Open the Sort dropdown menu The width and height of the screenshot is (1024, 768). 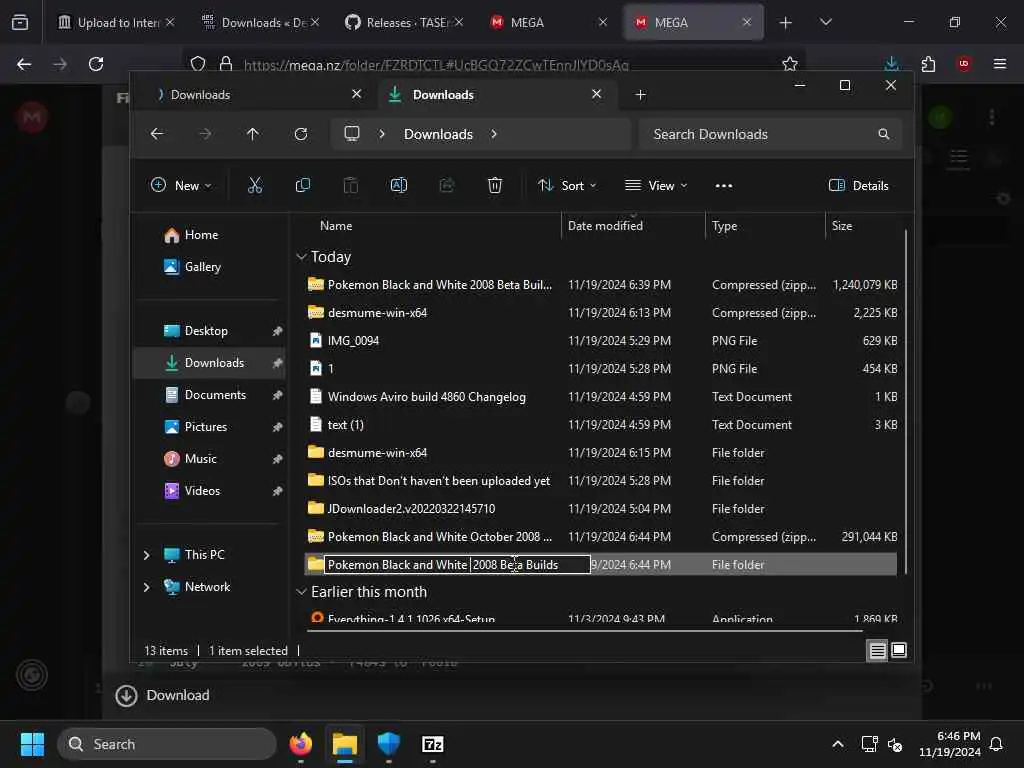(567, 185)
